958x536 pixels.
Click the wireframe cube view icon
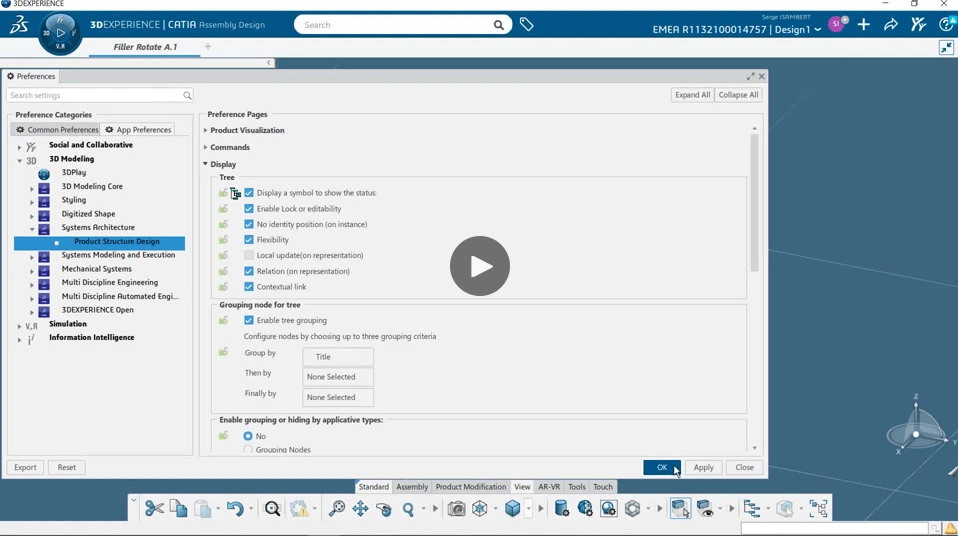click(x=480, y=508)
